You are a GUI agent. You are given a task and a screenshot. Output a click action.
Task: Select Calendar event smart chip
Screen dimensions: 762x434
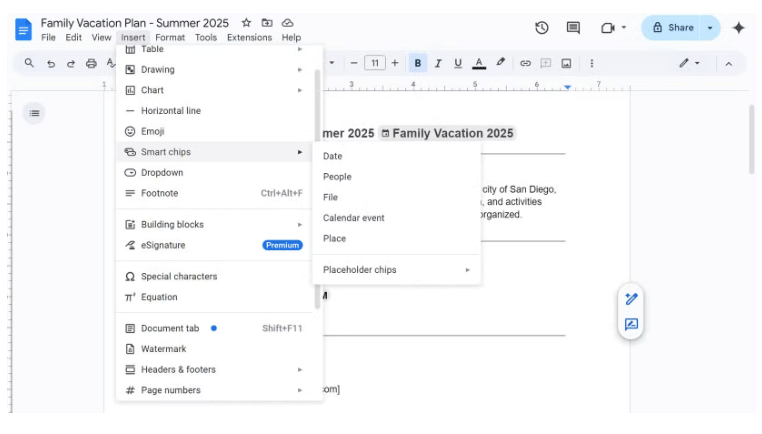pyautogui.click(x=353, y=218)
